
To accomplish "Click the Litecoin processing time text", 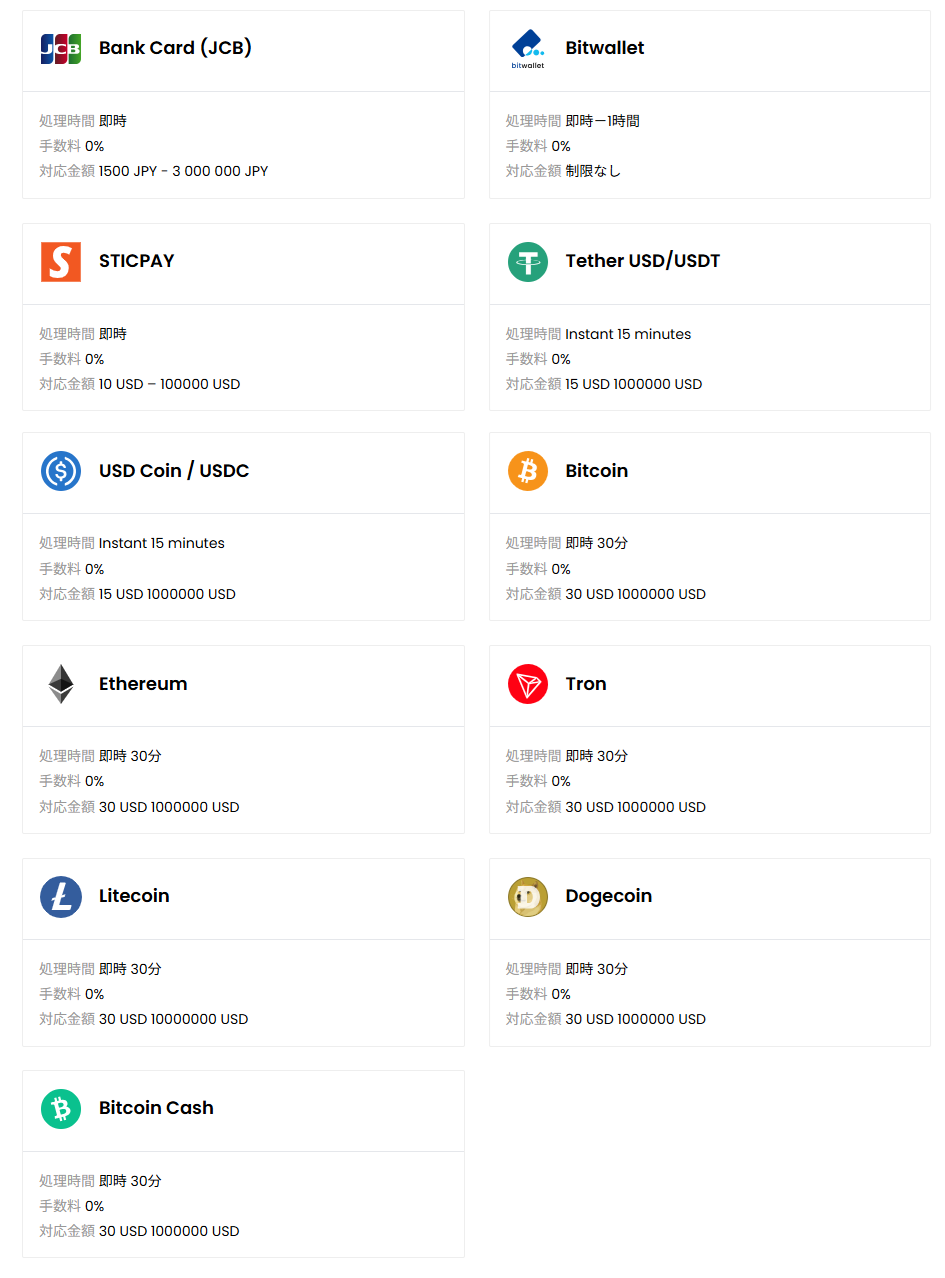I will [x=130, y=969].
